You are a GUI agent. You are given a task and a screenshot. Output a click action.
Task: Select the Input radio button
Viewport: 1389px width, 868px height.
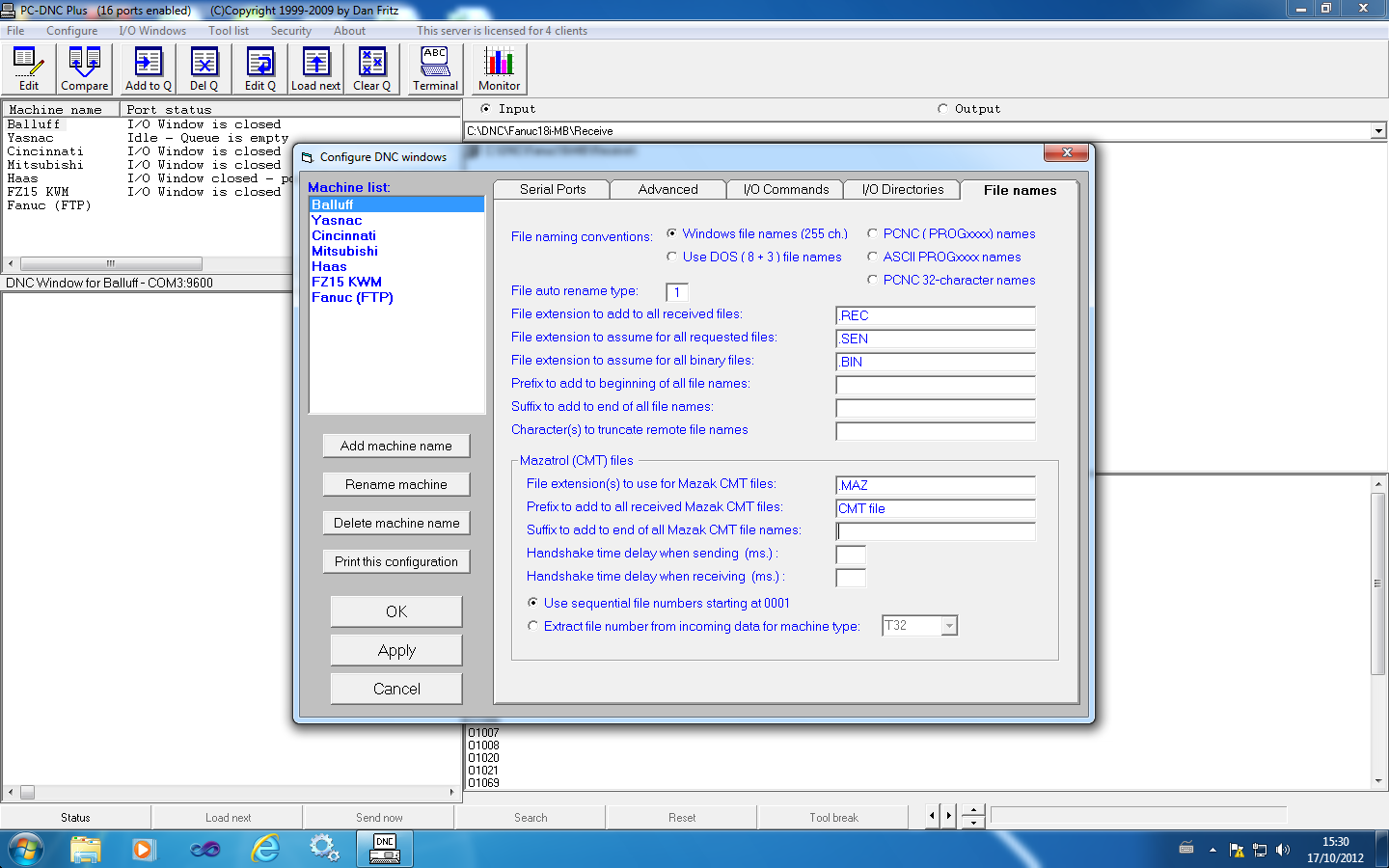[x=485, y=109]
